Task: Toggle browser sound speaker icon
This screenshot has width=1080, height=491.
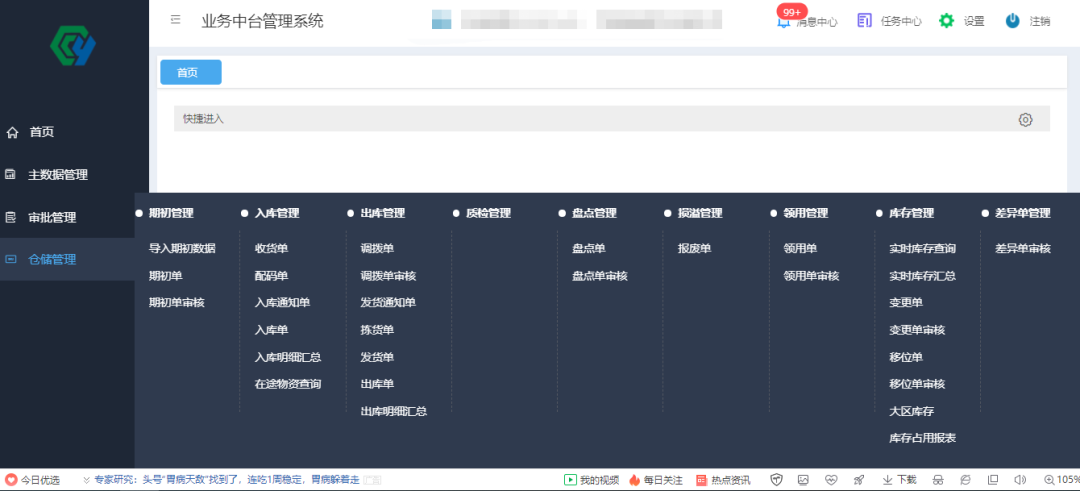Action: pyautogui.click(x=1020, y=480)
